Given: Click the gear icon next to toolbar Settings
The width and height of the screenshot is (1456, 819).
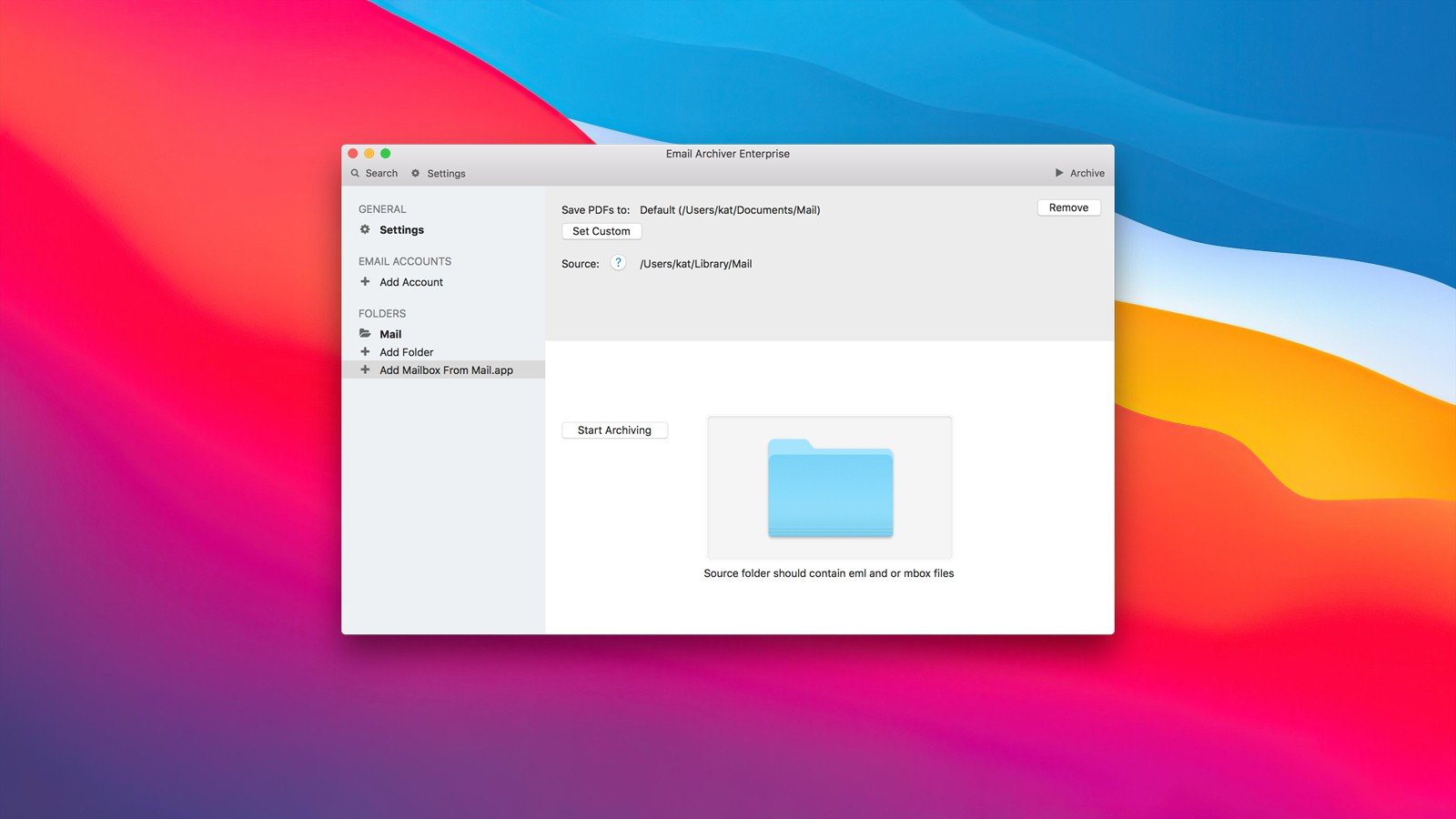Looking at the screenshot, I should tap(416, 173).
